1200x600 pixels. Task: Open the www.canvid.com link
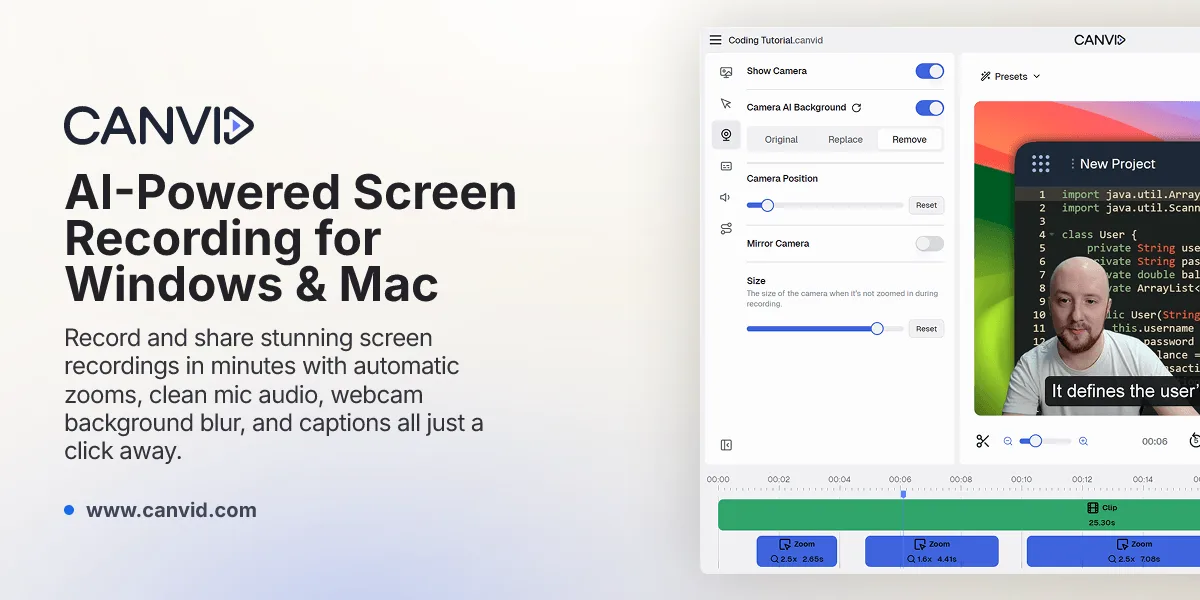[171, 511]
